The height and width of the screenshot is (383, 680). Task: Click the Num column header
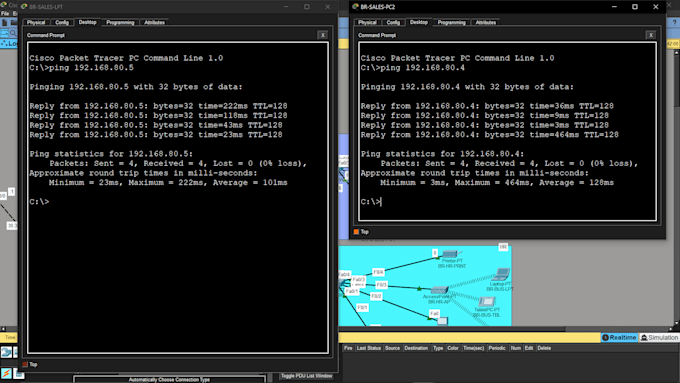click(x=515, y=348)
